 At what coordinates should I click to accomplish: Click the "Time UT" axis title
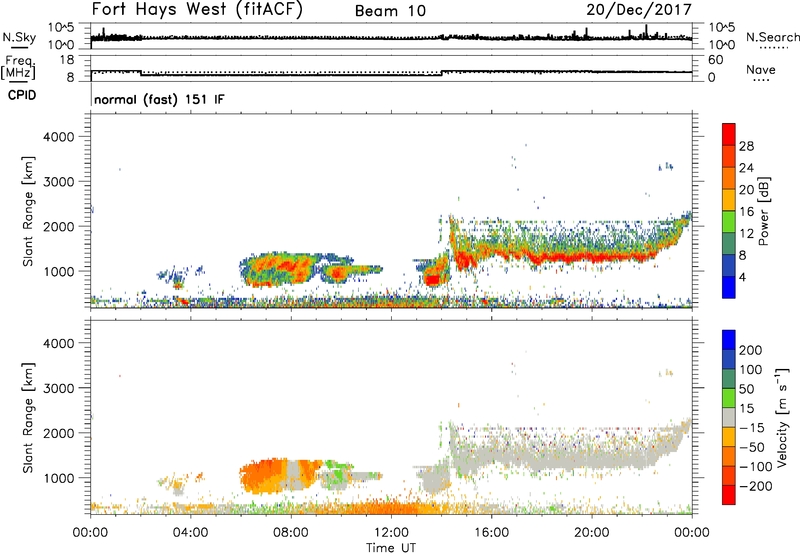coord(391,548)
